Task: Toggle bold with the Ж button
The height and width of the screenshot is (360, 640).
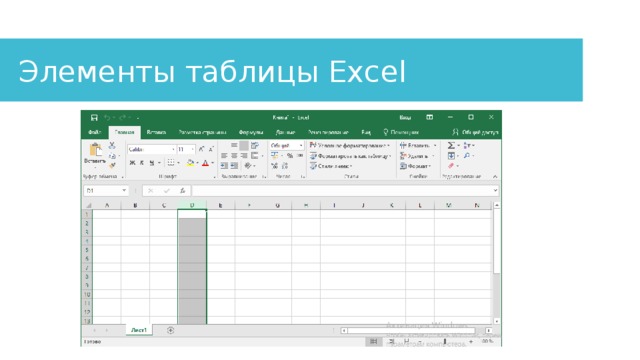Action: pyautogui.click(x=132, y=163)
